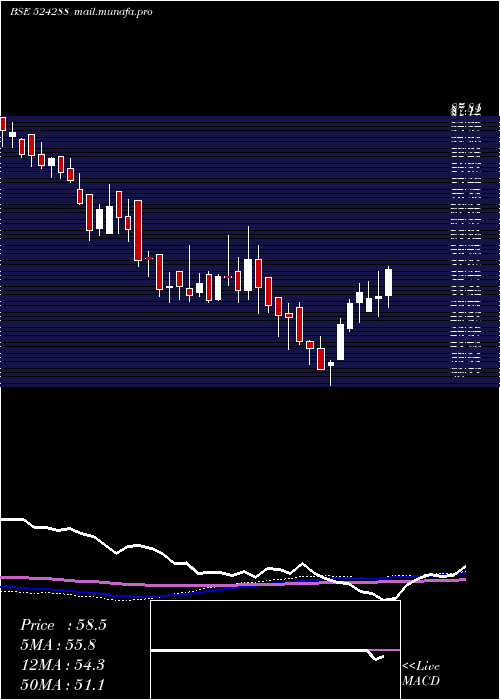This screenshot has width=500, height=700.
Task: Select the '12MA : 54.3' value
Action: tap(62, 665)
